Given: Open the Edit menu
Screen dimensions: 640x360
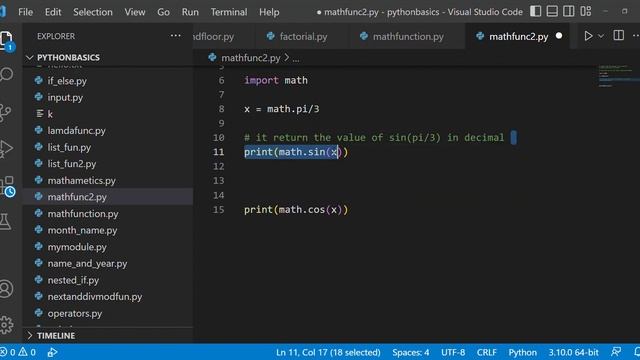Looking at the screenshot, I should point(53,12).
